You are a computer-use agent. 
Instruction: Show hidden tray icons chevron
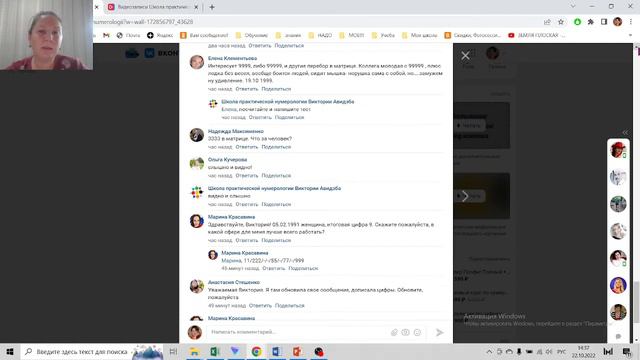click(x=489, y=352)
